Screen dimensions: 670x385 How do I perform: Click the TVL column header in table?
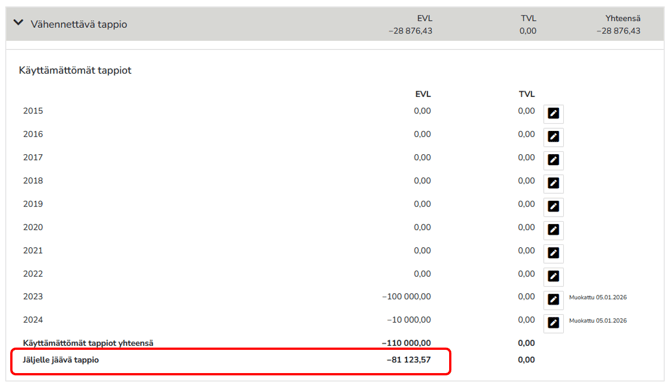[527, 94]
